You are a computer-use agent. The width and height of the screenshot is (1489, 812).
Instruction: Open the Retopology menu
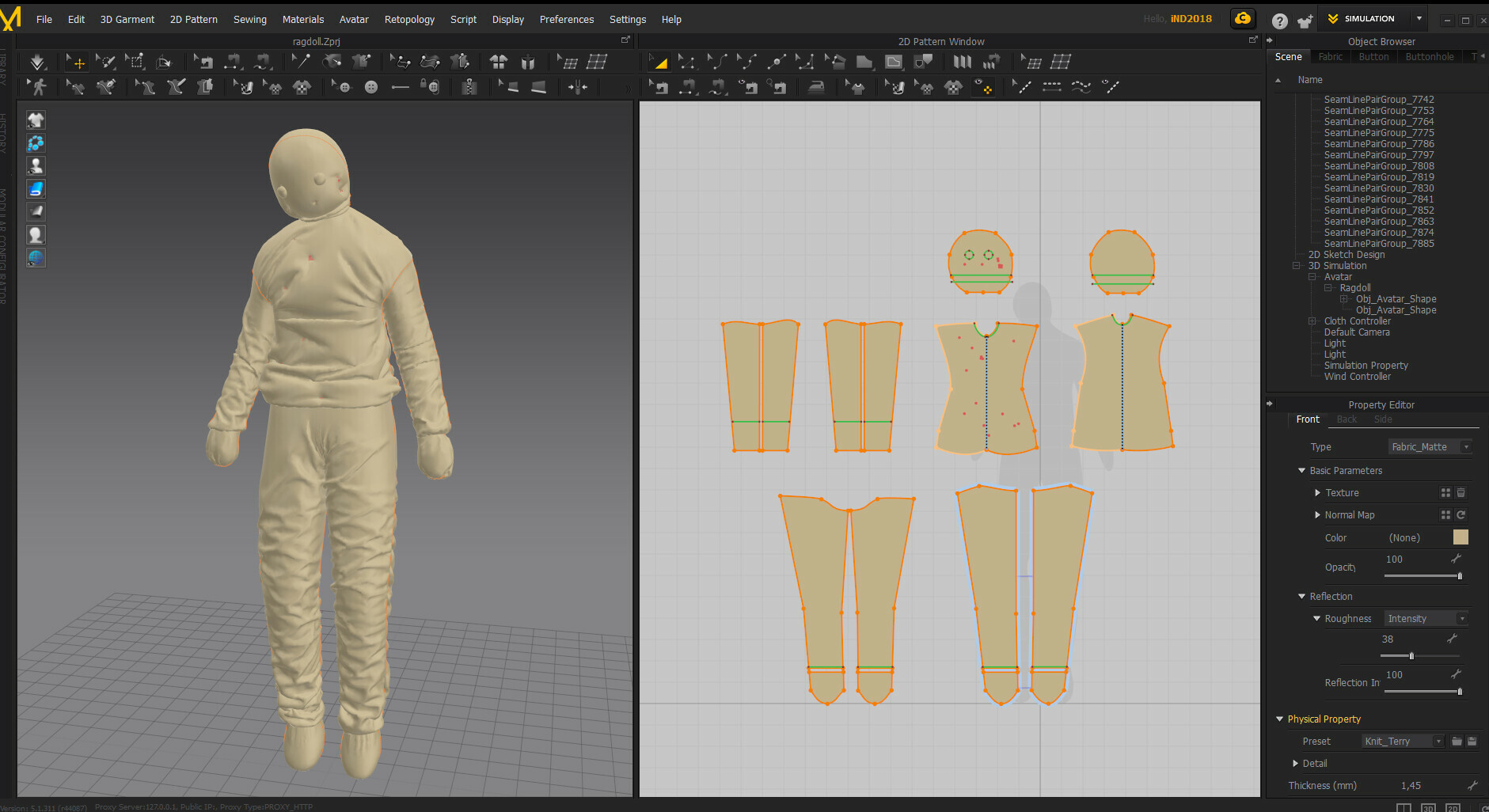point(409,20)
